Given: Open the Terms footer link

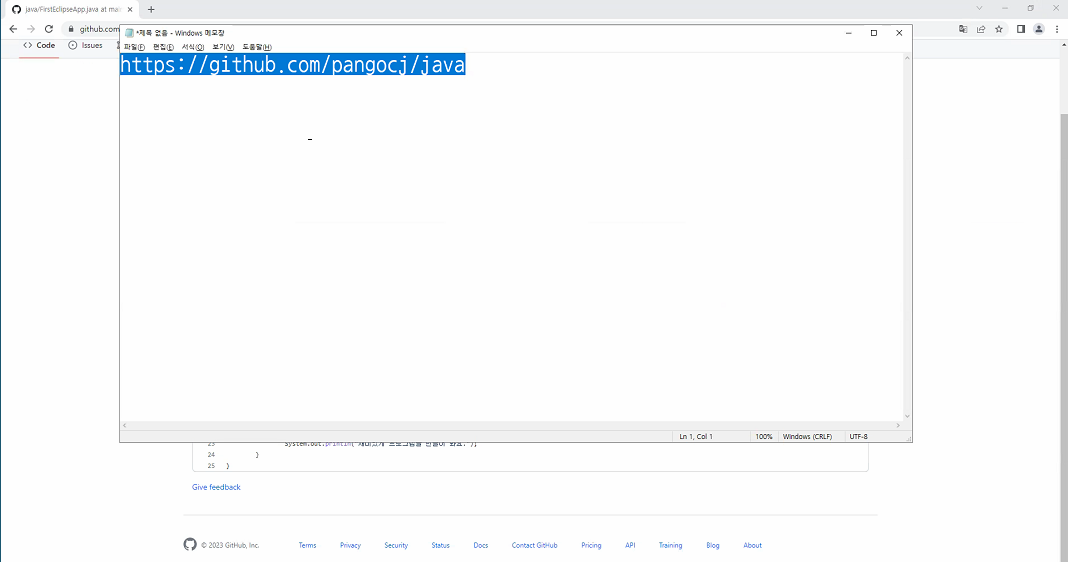Looking at the screenshot, I should coord(307,545).
